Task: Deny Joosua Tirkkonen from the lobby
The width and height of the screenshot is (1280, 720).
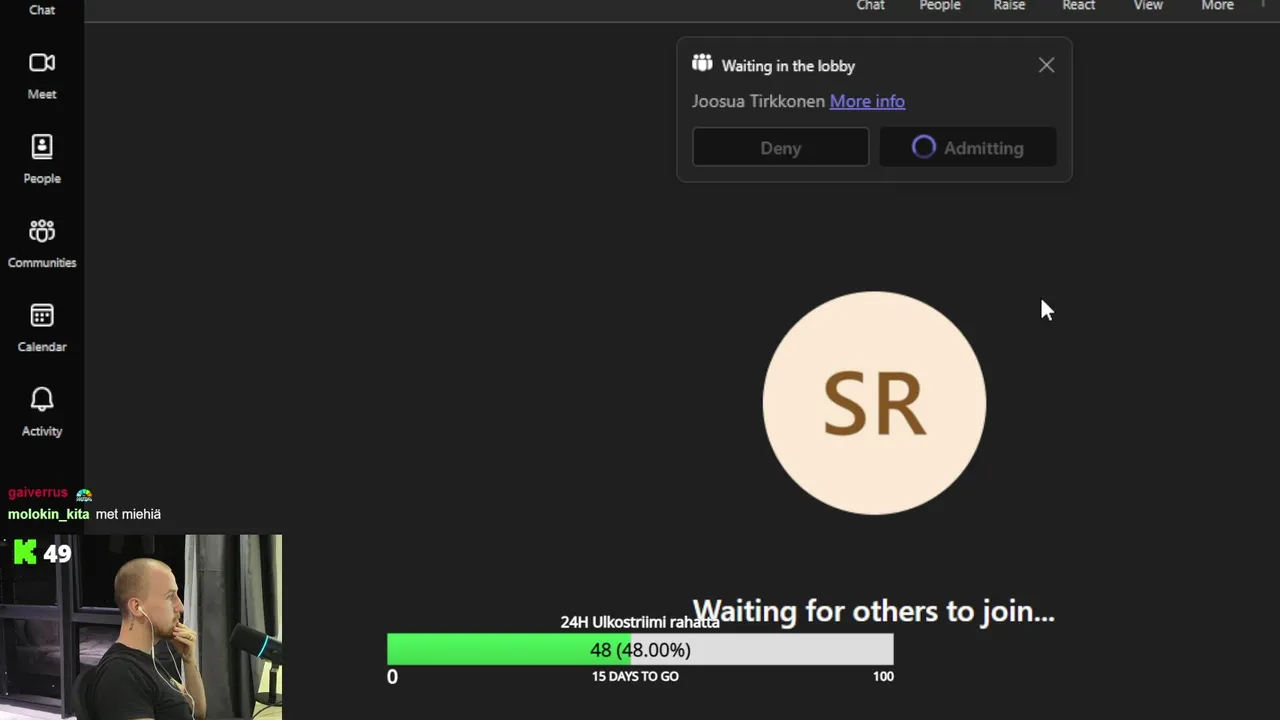Action: 780,148
